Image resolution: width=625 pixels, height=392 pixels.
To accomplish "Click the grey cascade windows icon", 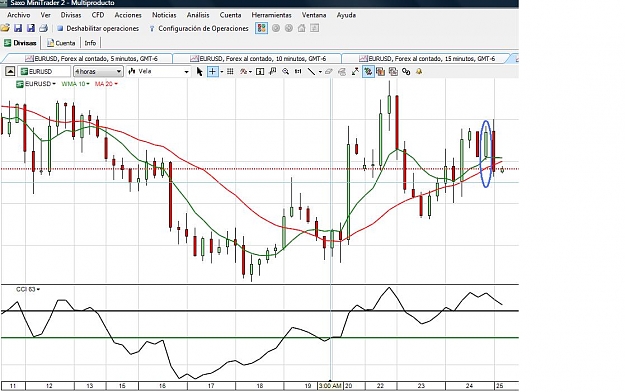I will tap(393, 71).
